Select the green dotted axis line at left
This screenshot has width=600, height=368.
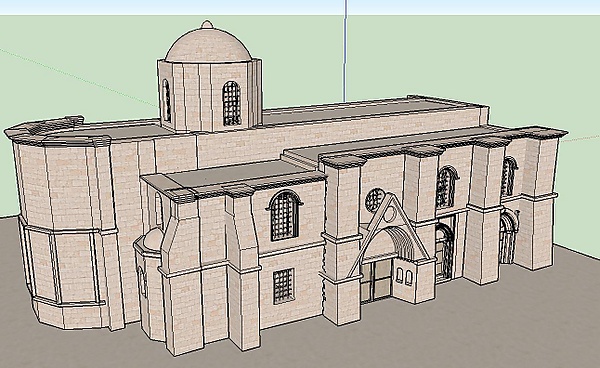pyautogui.click(x=78, y=77)
